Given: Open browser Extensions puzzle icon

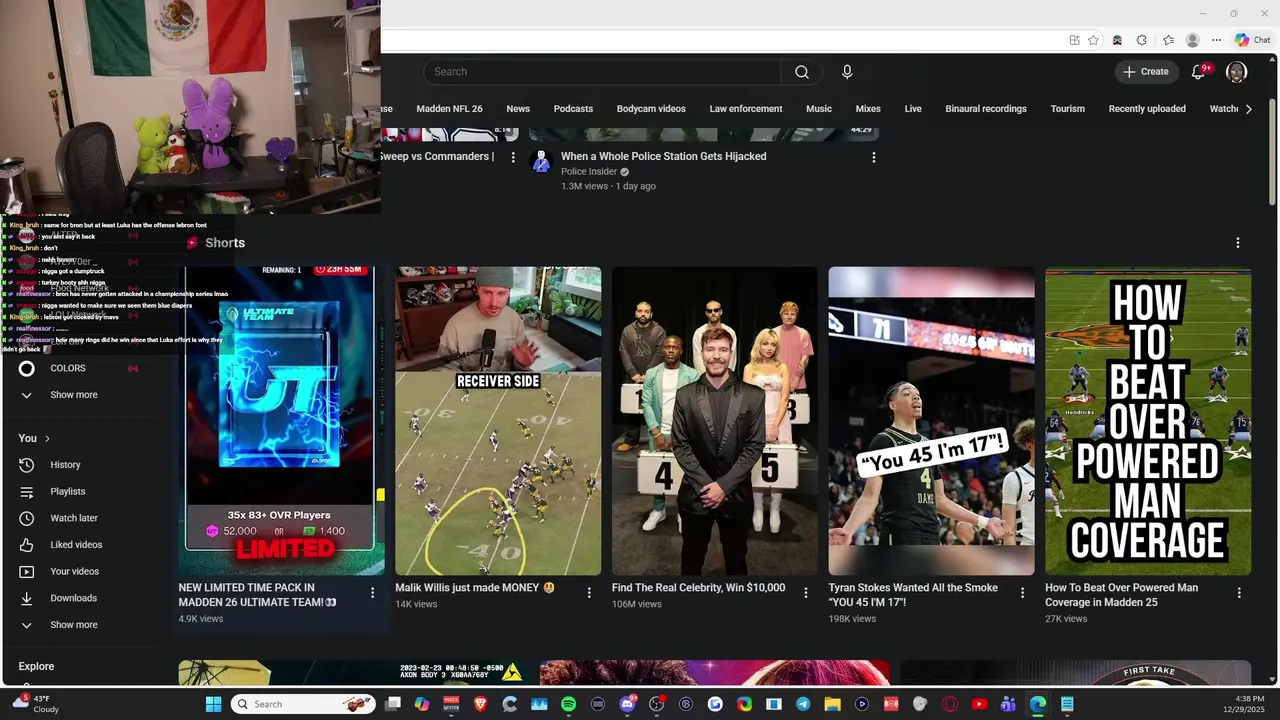Looking at the screenshot, I should click(1142, 40).
